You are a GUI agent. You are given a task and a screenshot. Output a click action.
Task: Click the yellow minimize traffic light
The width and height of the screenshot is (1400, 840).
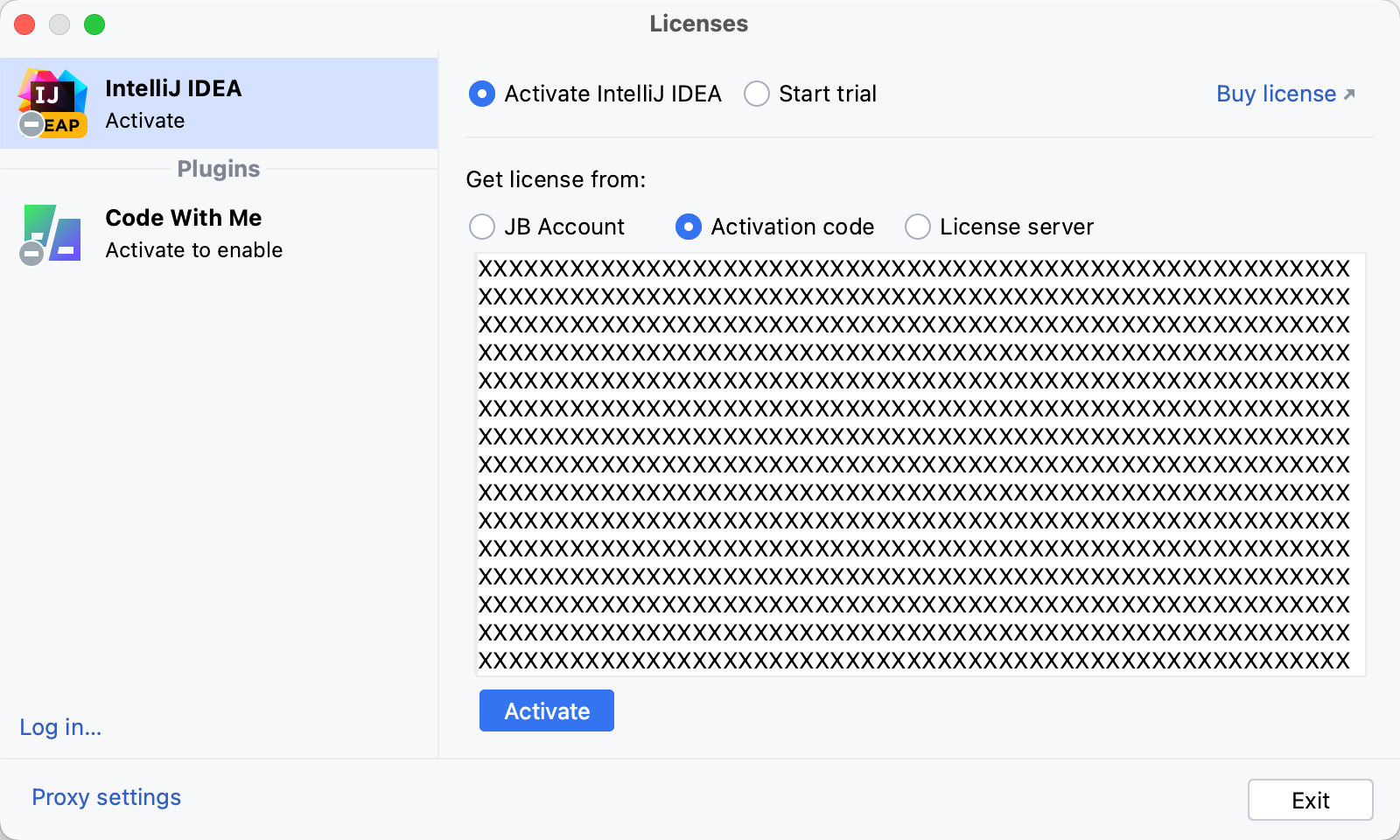[59, 24]
